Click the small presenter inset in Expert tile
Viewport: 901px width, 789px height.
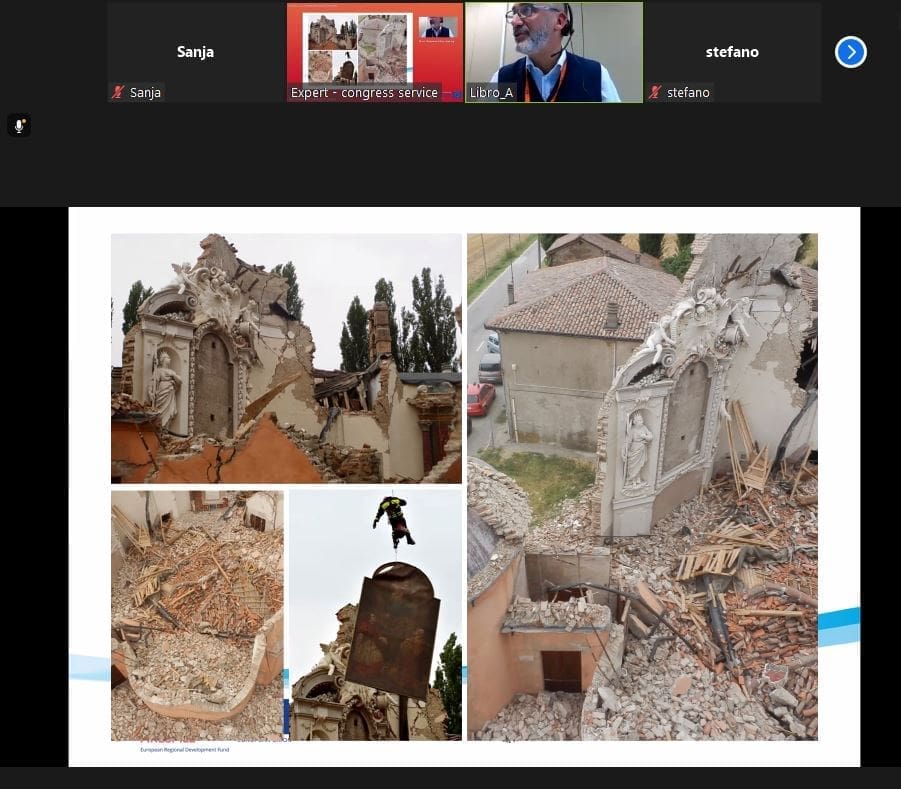click(x=437, y=27)
